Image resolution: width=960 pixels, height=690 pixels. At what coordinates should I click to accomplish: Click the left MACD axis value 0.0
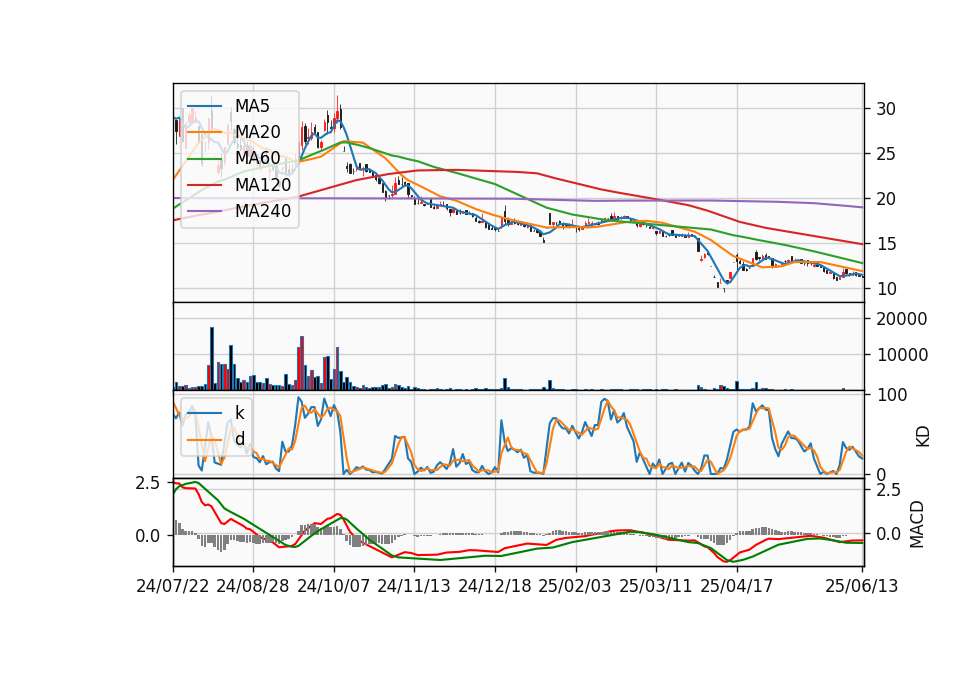[x=148, y=536]
